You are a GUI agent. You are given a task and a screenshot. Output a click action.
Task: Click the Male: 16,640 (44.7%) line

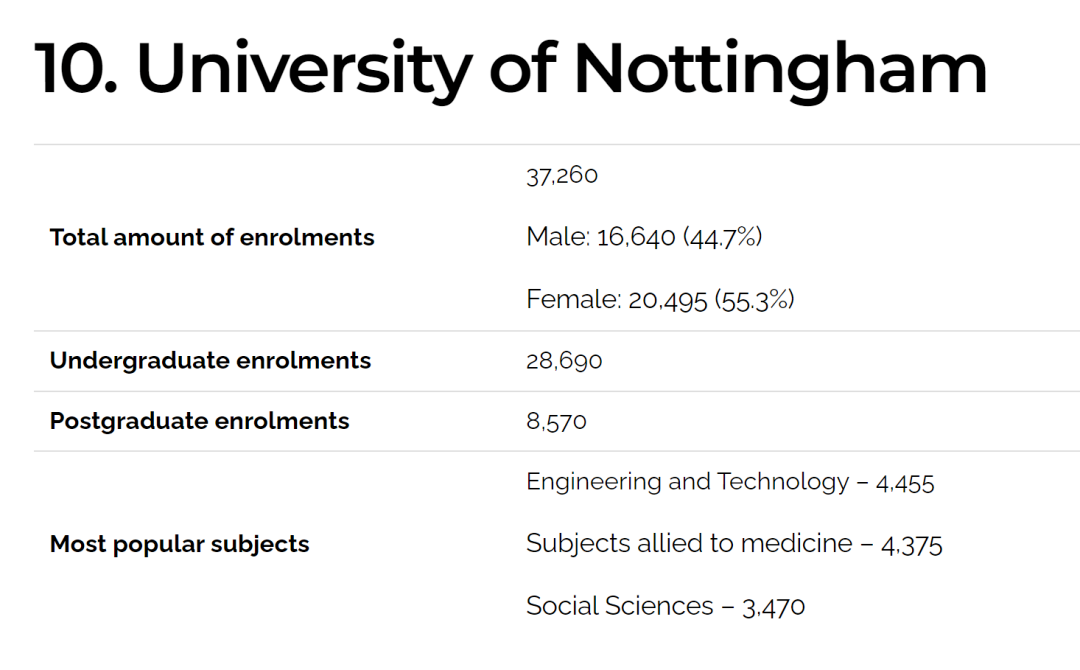coord(644,237)
